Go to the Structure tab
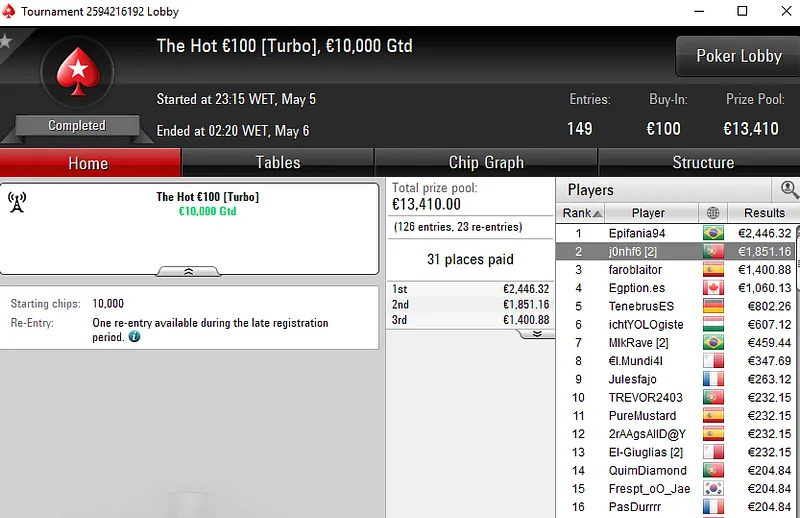 pyautogui.click(x=702, y=163)
